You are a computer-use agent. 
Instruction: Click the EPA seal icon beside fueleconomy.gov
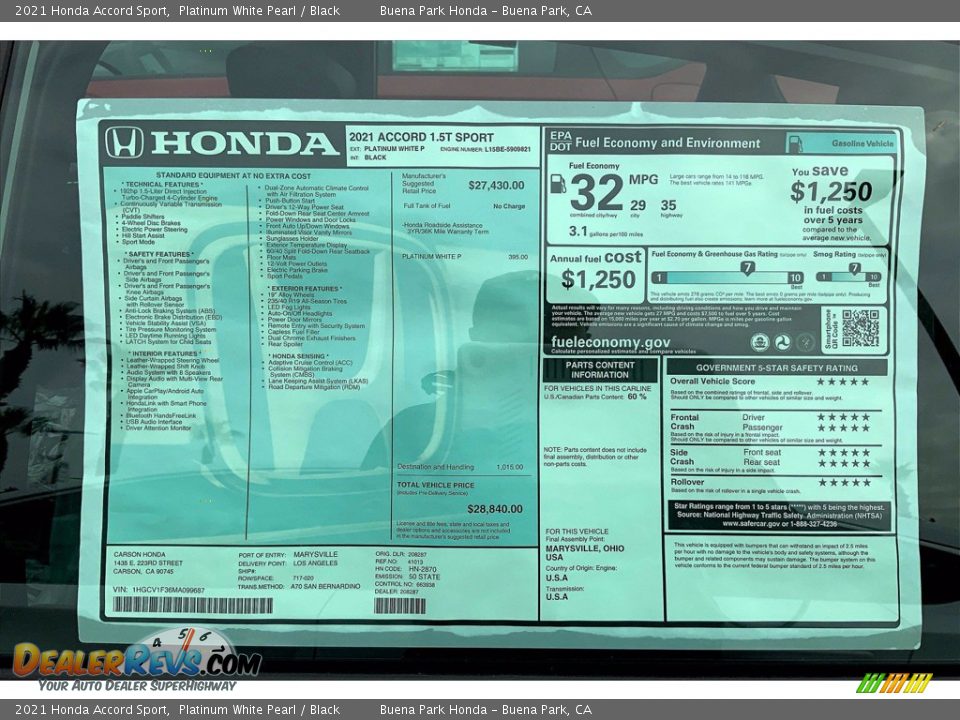point(760,342)
